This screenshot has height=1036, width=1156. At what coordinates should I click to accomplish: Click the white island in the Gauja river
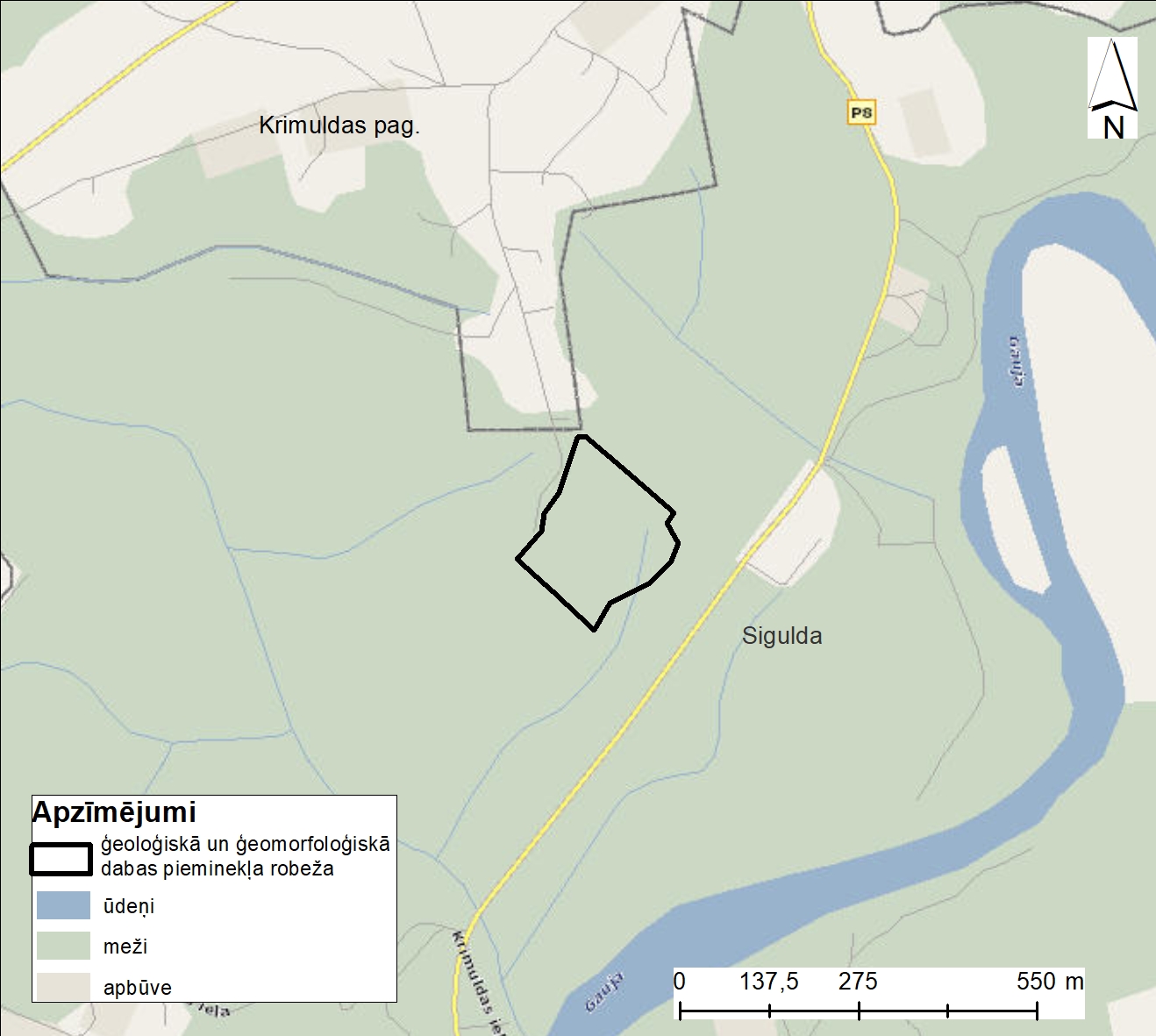[1014, 518]
